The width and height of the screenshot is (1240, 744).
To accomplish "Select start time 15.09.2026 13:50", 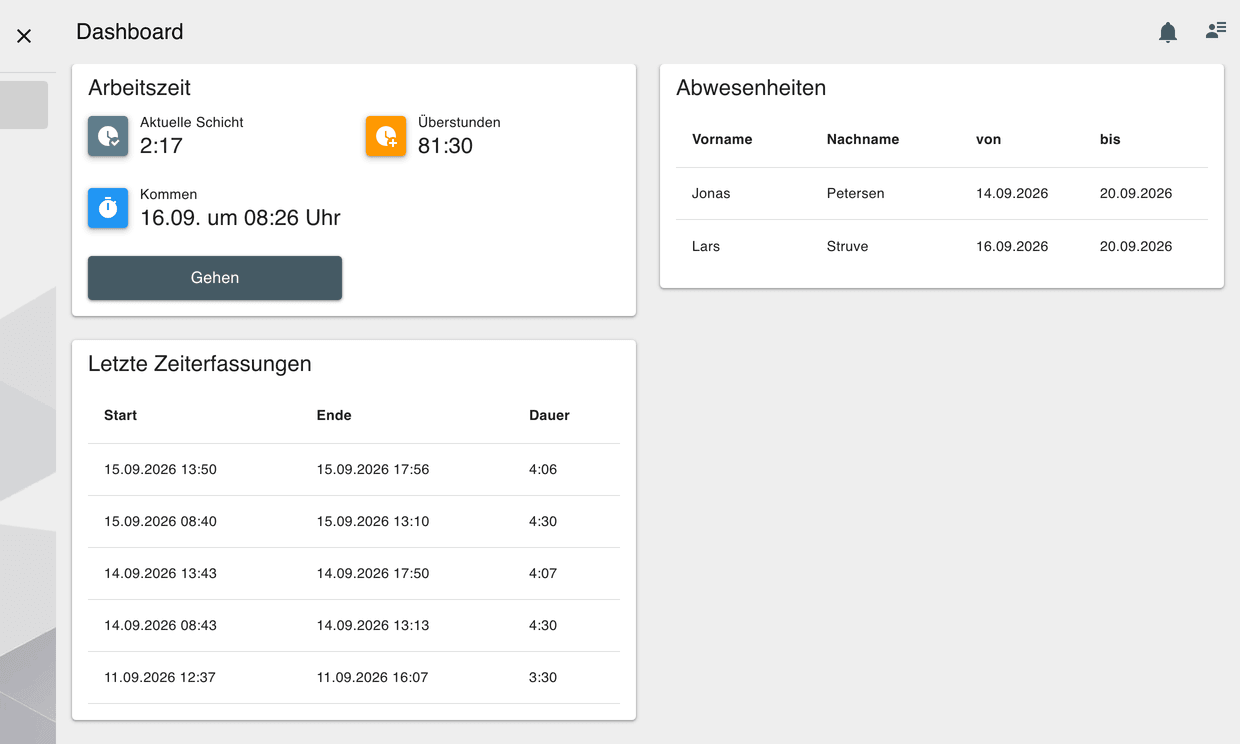I will point(160,469).
